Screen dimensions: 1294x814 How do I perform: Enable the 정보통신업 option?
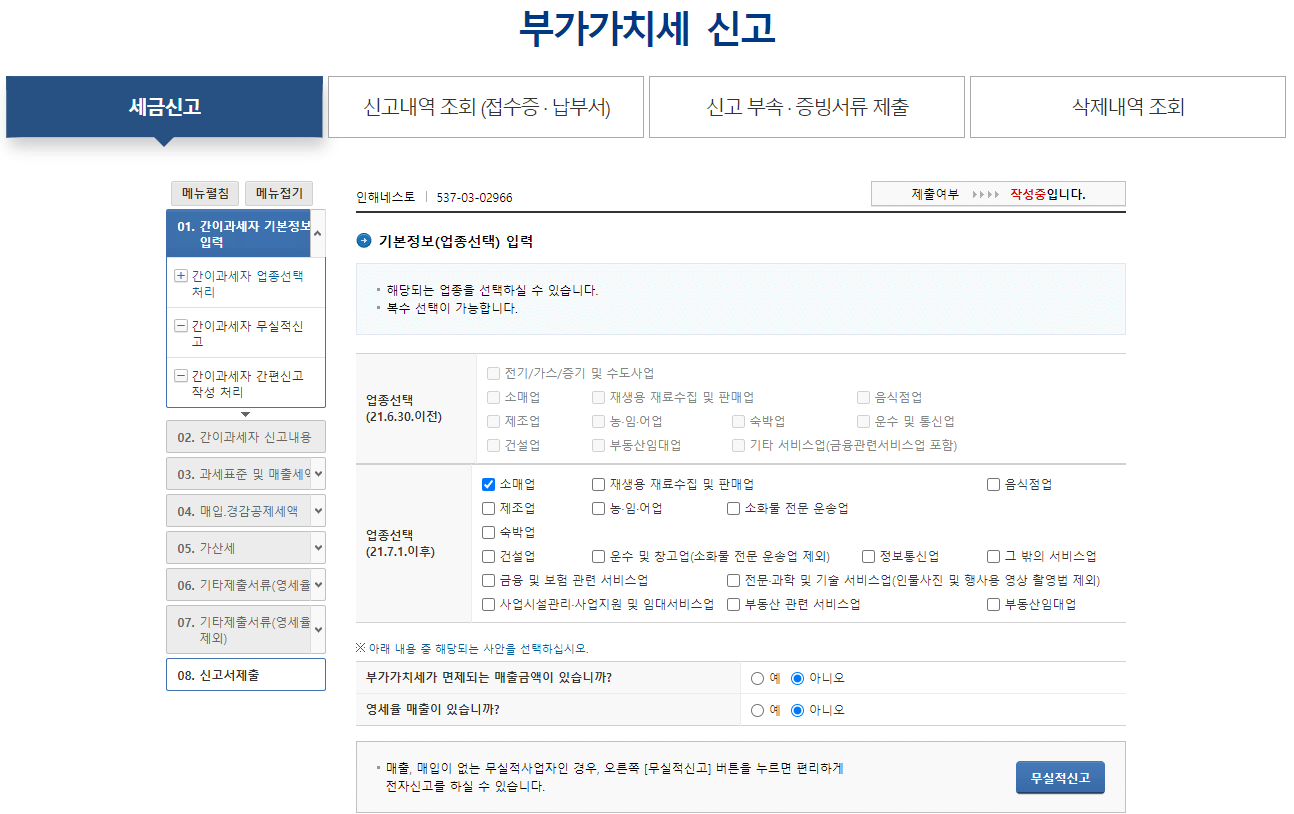pos(868,556)
